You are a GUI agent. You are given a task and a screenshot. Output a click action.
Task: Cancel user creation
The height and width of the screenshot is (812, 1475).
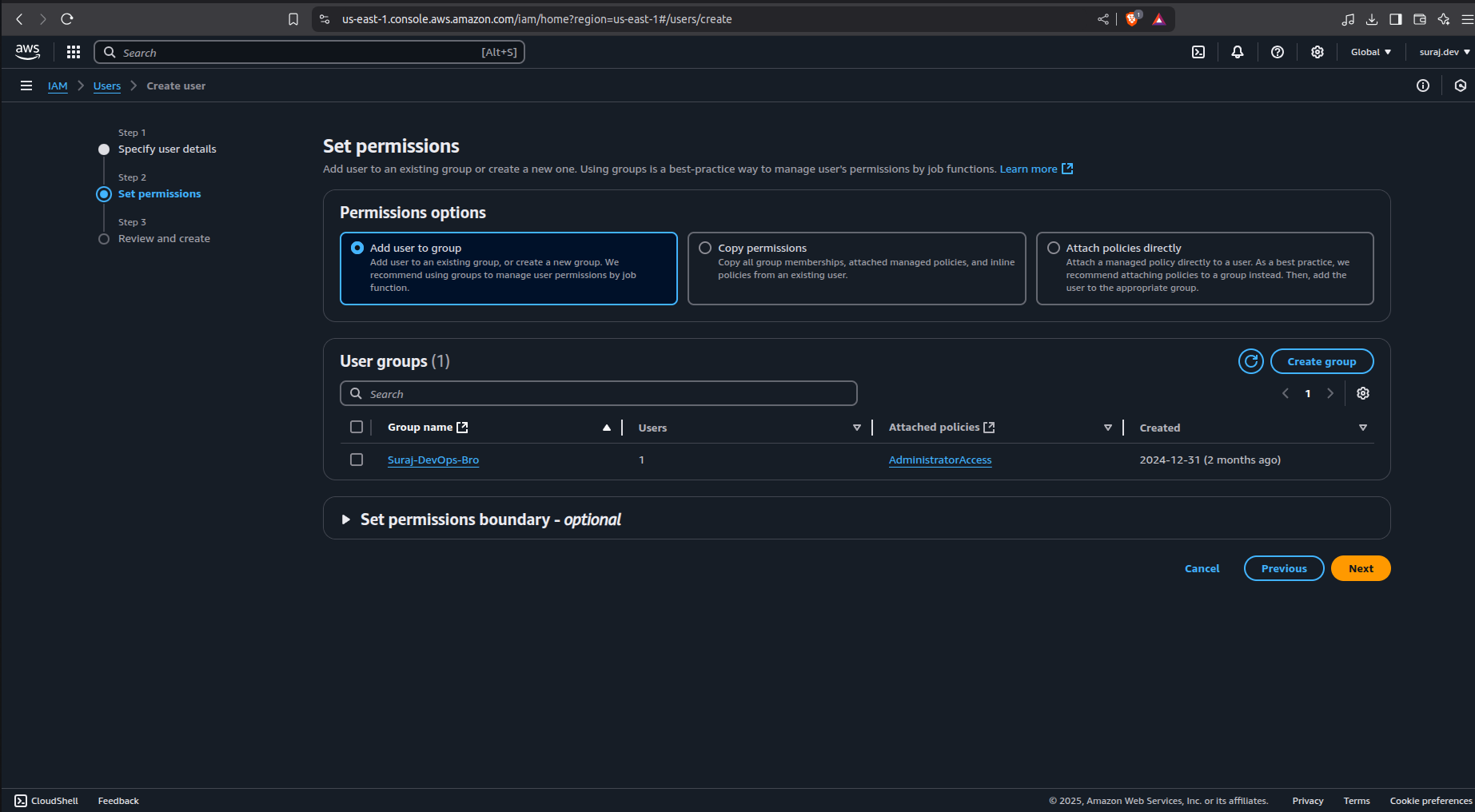[1202, 568]
